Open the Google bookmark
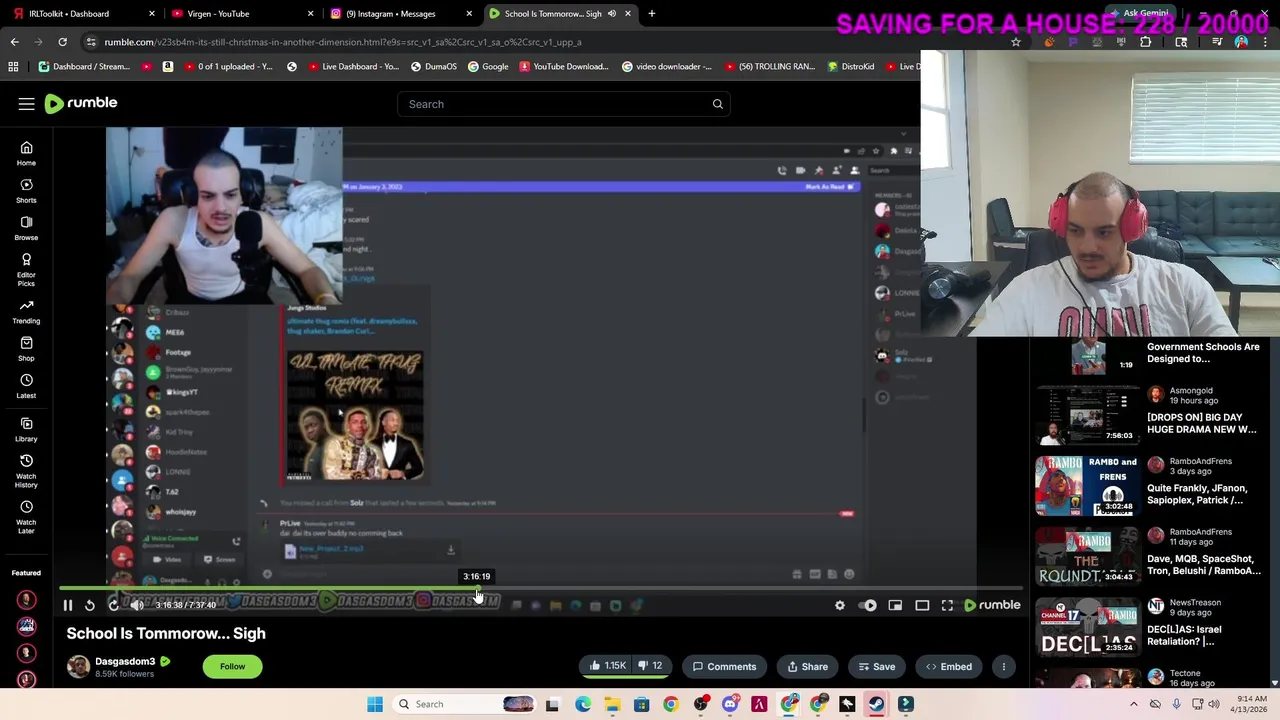The height and width of the screenshot is (720, 1280). pyautogui.click(x=488, y=67)
